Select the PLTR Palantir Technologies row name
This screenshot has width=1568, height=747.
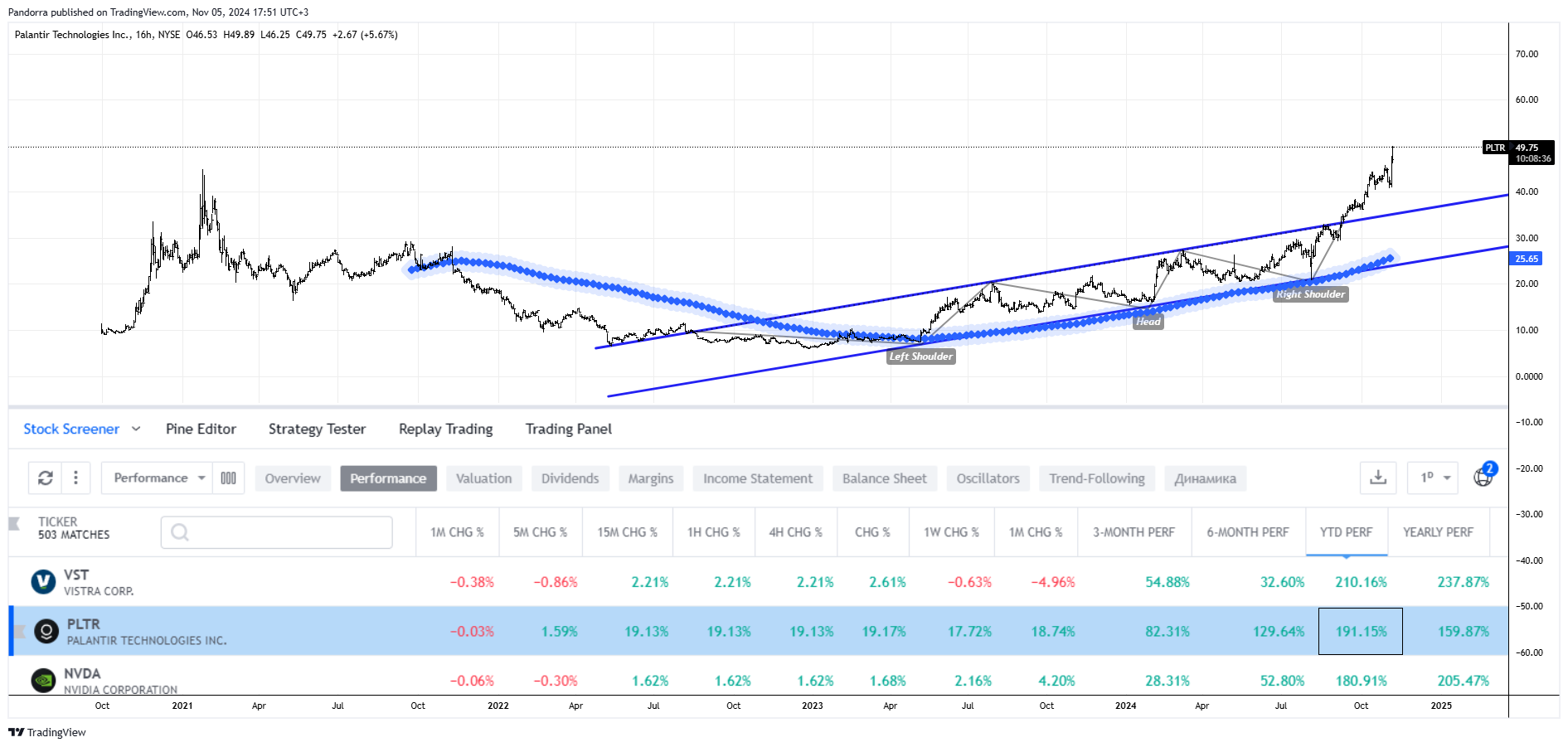click(147, 632)
